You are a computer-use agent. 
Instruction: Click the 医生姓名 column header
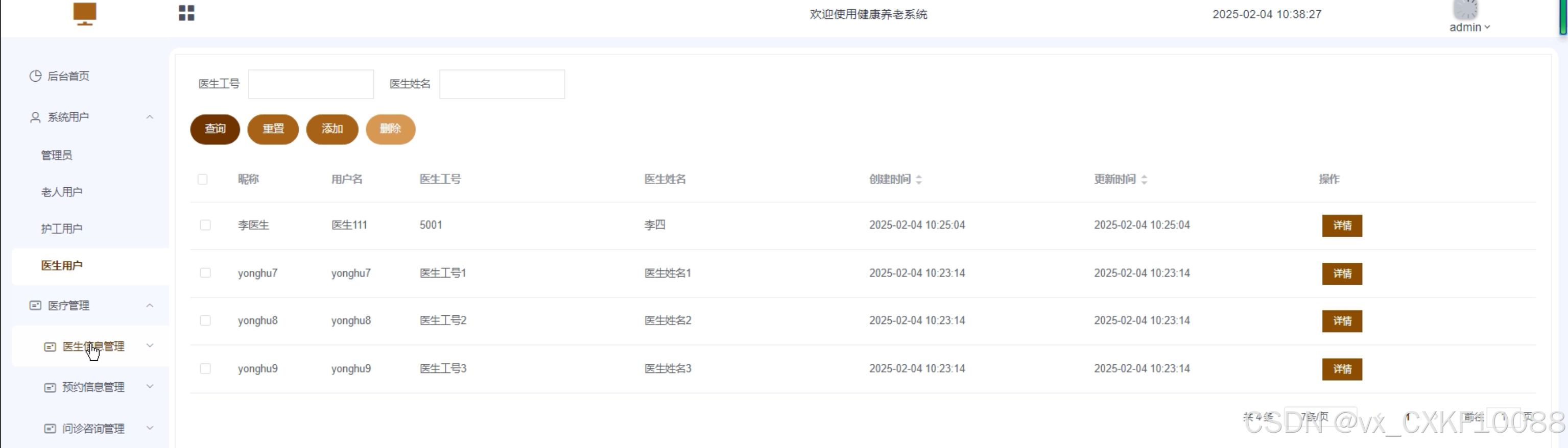(x=666, y=179)
